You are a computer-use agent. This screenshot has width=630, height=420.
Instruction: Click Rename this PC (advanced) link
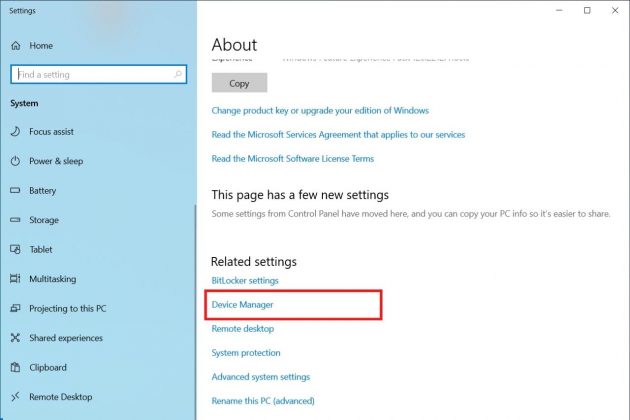pos(263,401)
